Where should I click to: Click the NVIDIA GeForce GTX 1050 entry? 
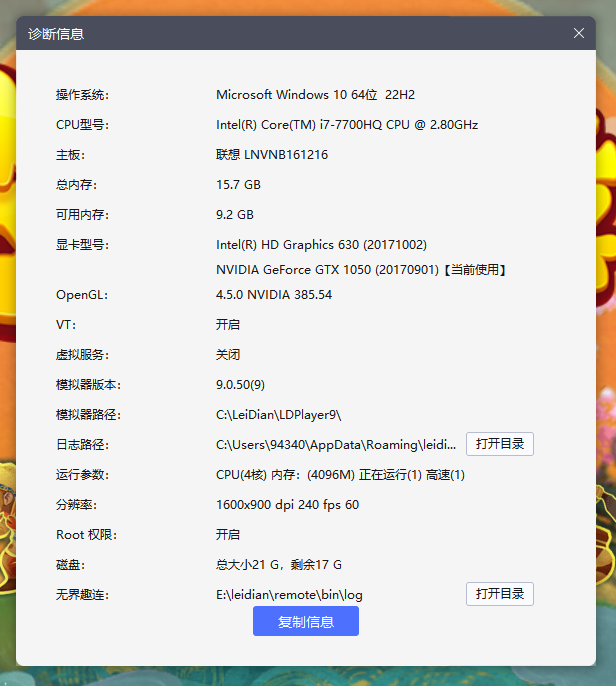coord(361,270)
